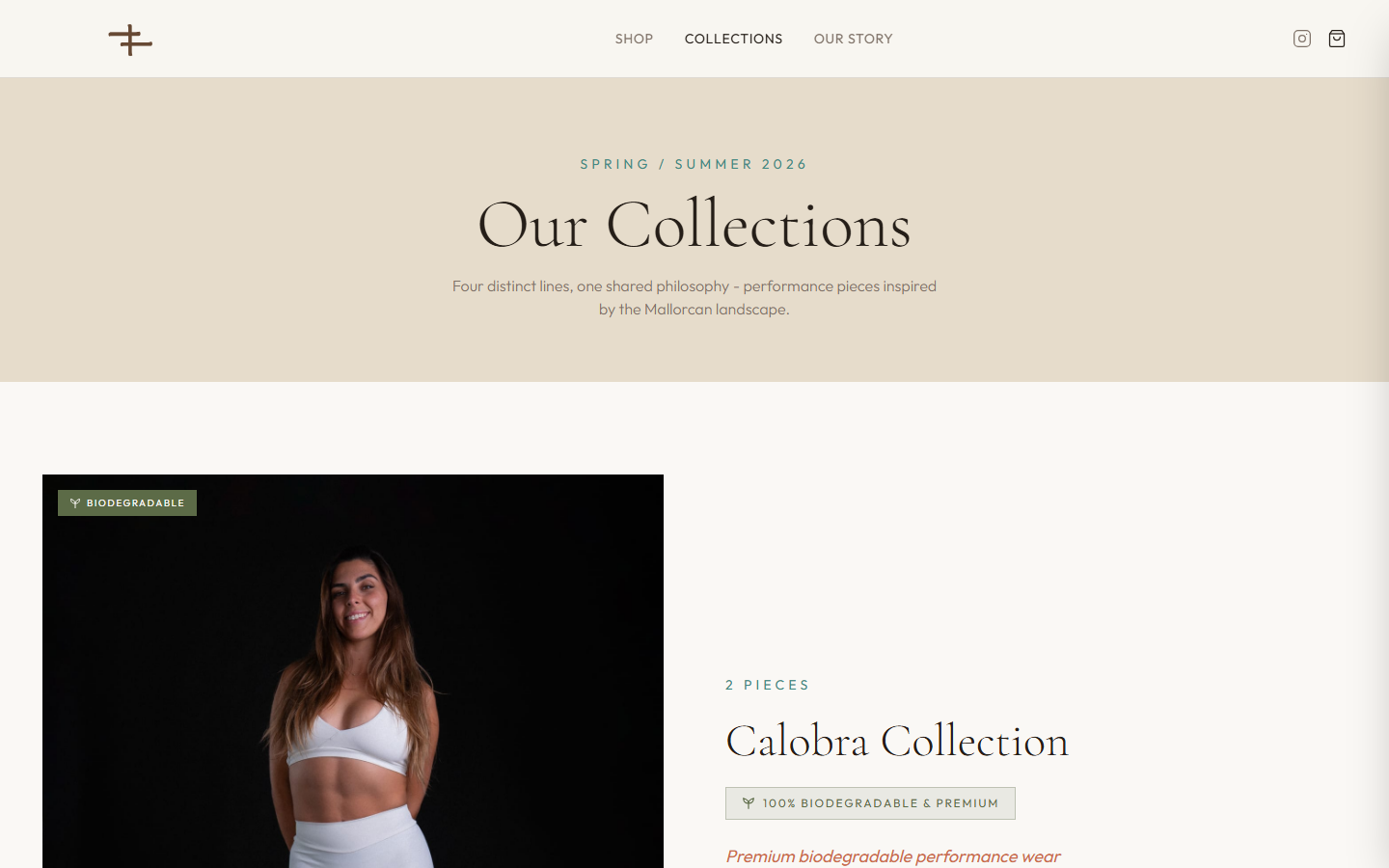This screenshot has width=1389, height=868.
Task: Open the Instagram profile icon
Action: (1302, 39)
